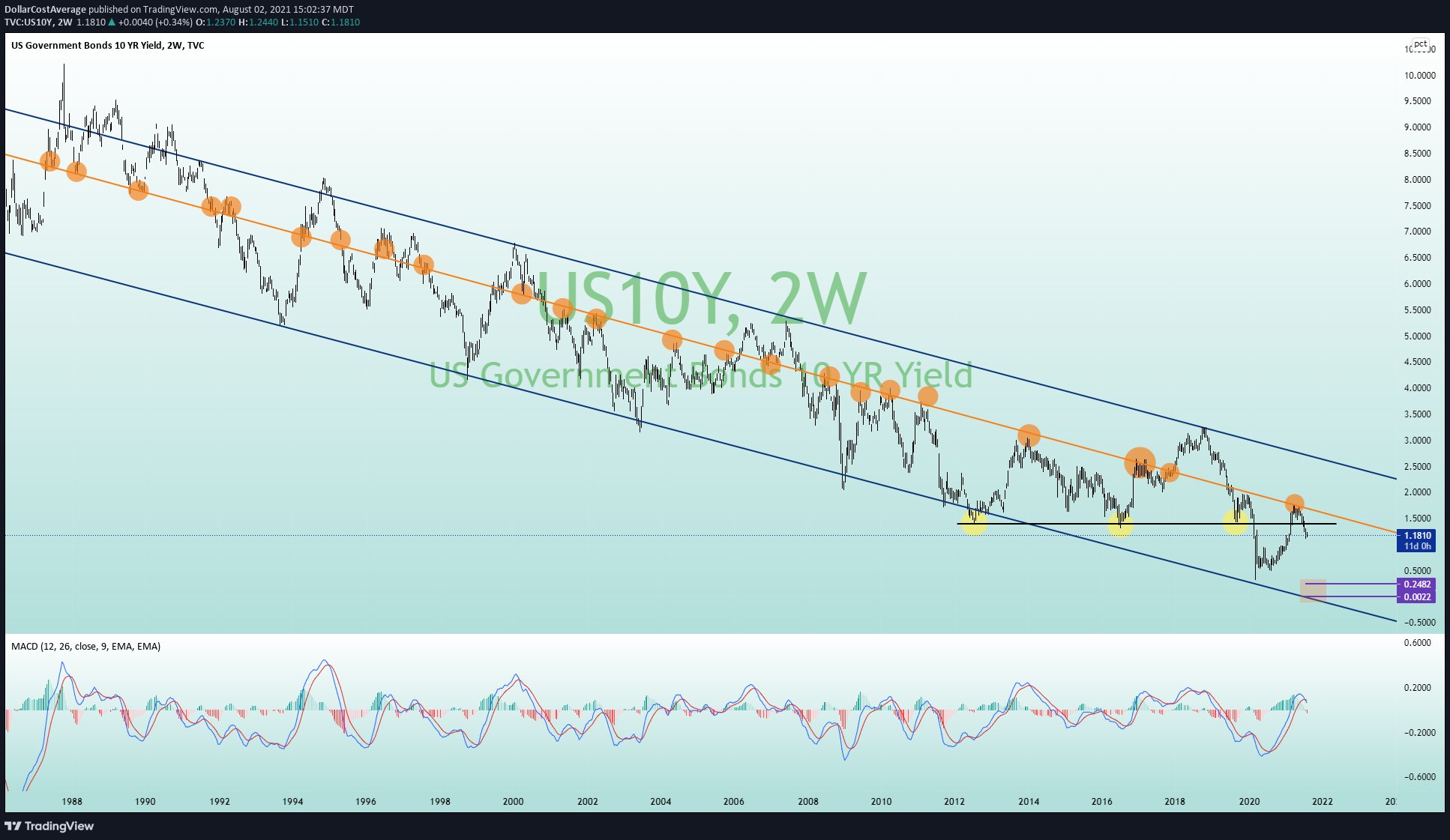Click the pct scale label
This screenshot has width=1450, height=840.
[x=1420, y=44]
